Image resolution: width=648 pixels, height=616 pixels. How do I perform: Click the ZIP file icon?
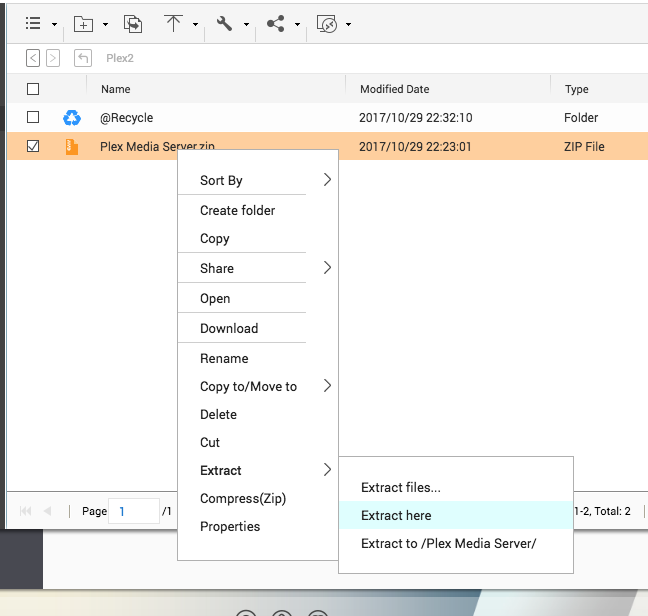[x=72, y=147]
